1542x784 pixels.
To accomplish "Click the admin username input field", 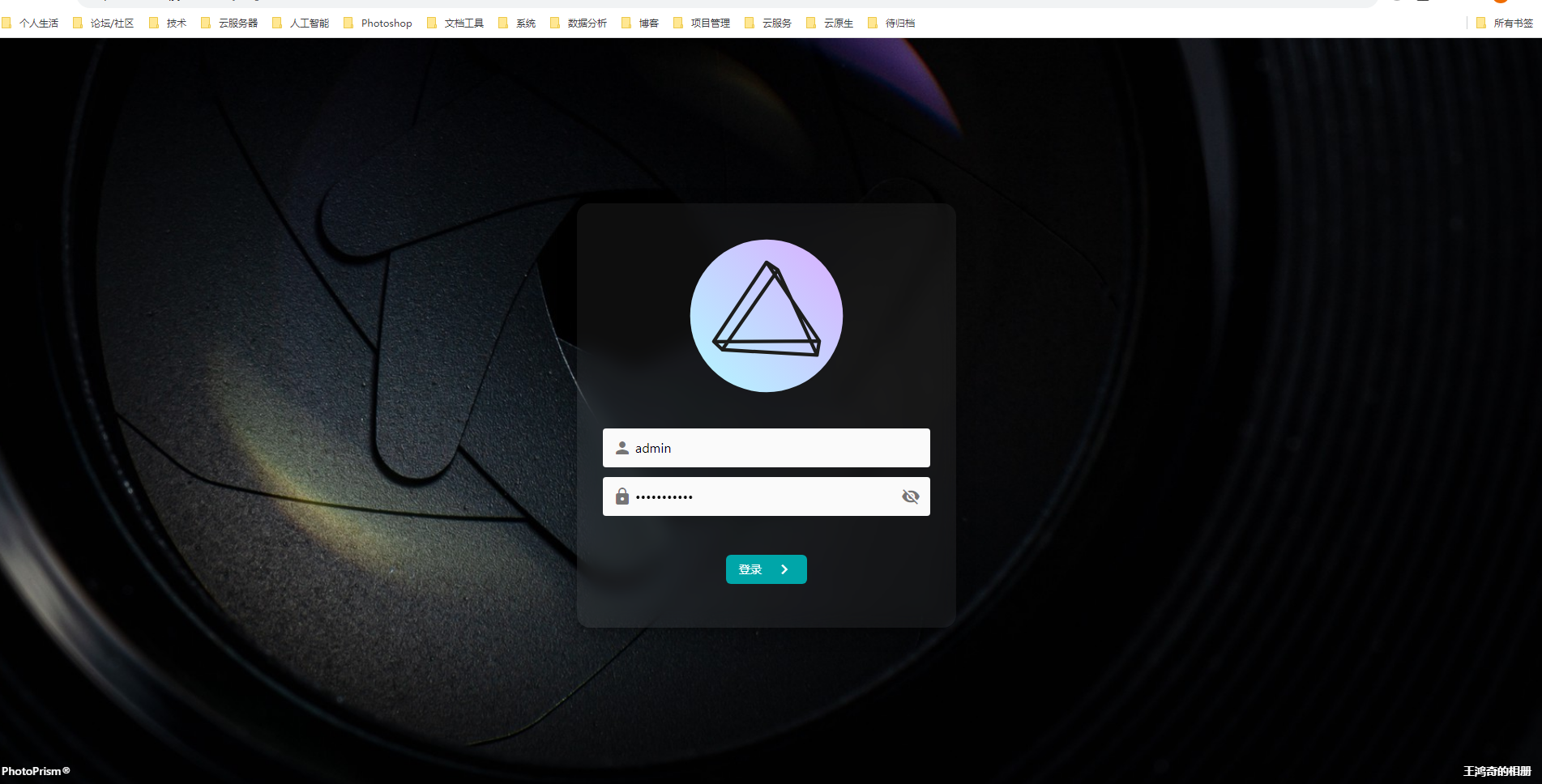I will click(x=778, y=448).
